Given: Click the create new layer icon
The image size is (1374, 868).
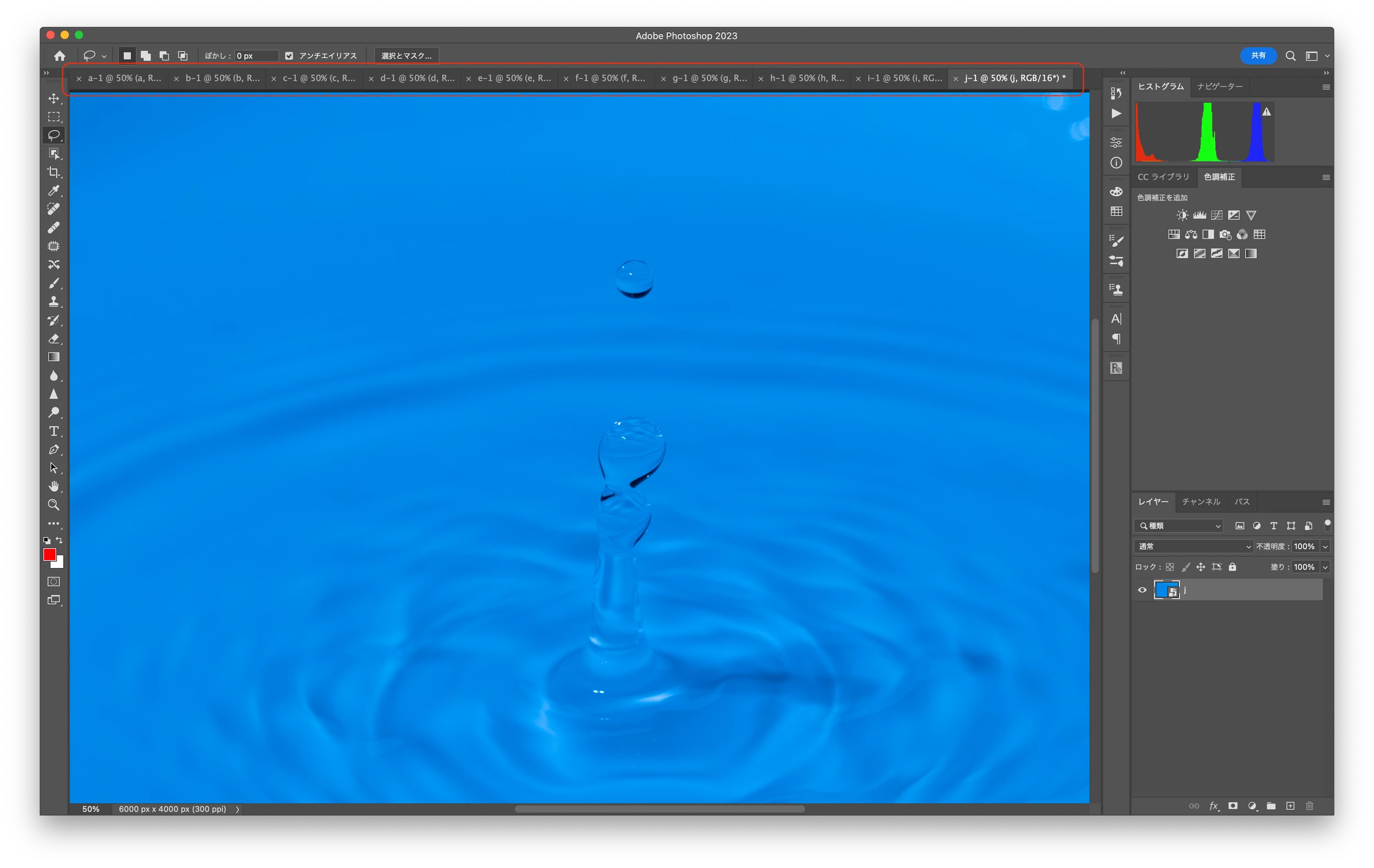Looking at the screenshot, I should 1290,806.
